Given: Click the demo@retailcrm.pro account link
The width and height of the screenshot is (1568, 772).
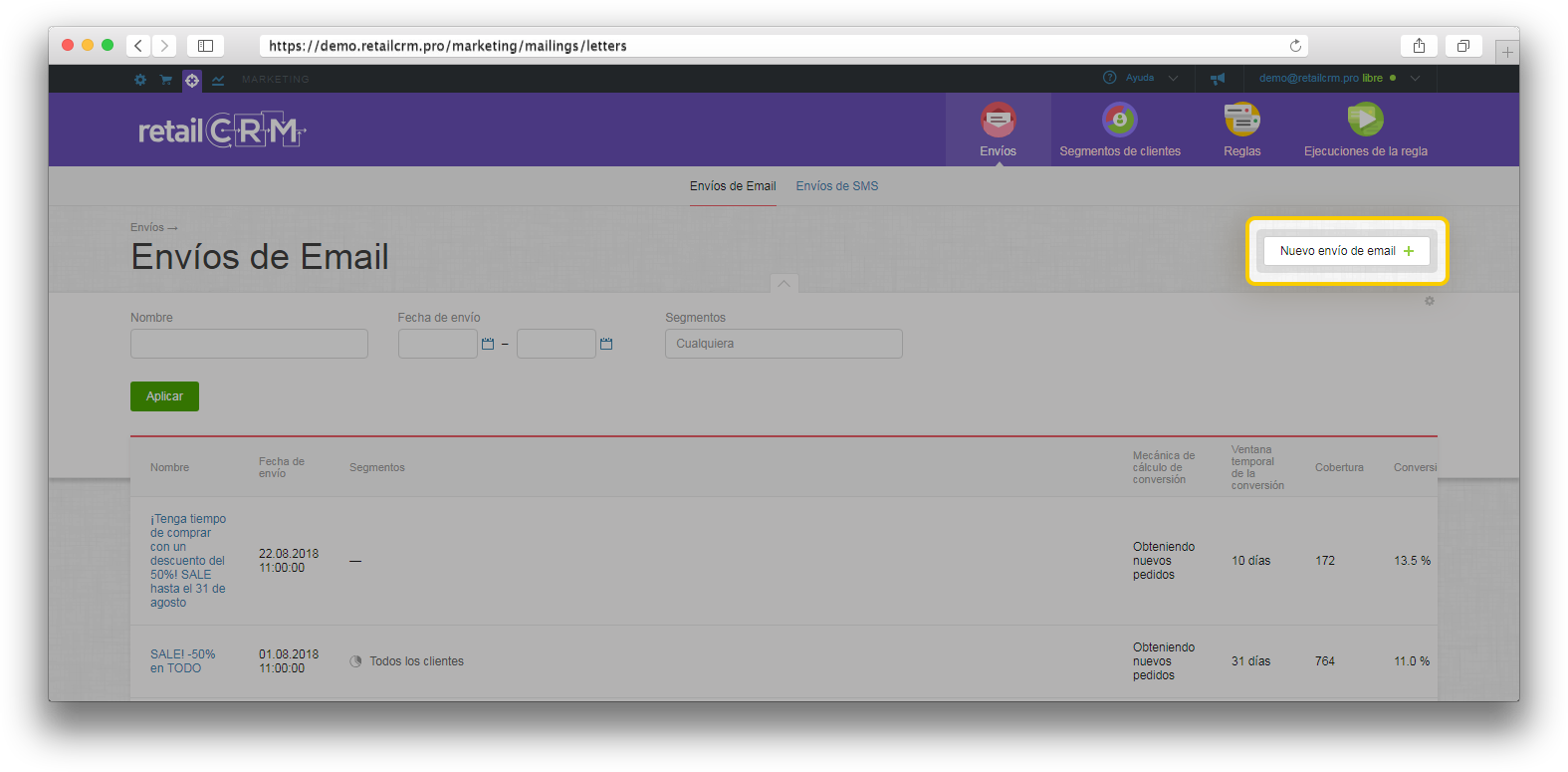Looking at the screenshot, I should [x=1308, y=78].
